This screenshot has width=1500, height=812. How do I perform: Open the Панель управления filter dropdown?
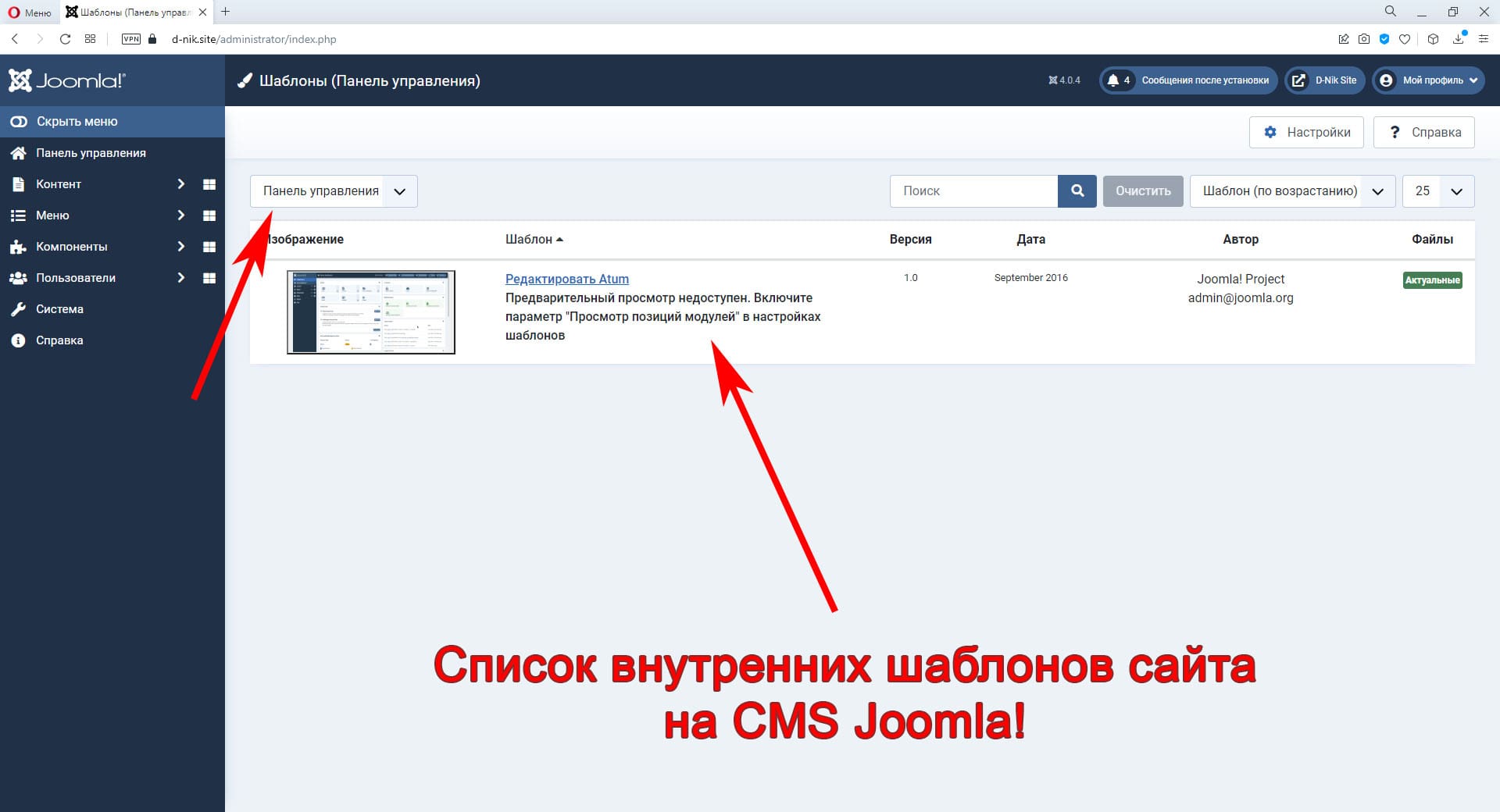tap(334, 191)
